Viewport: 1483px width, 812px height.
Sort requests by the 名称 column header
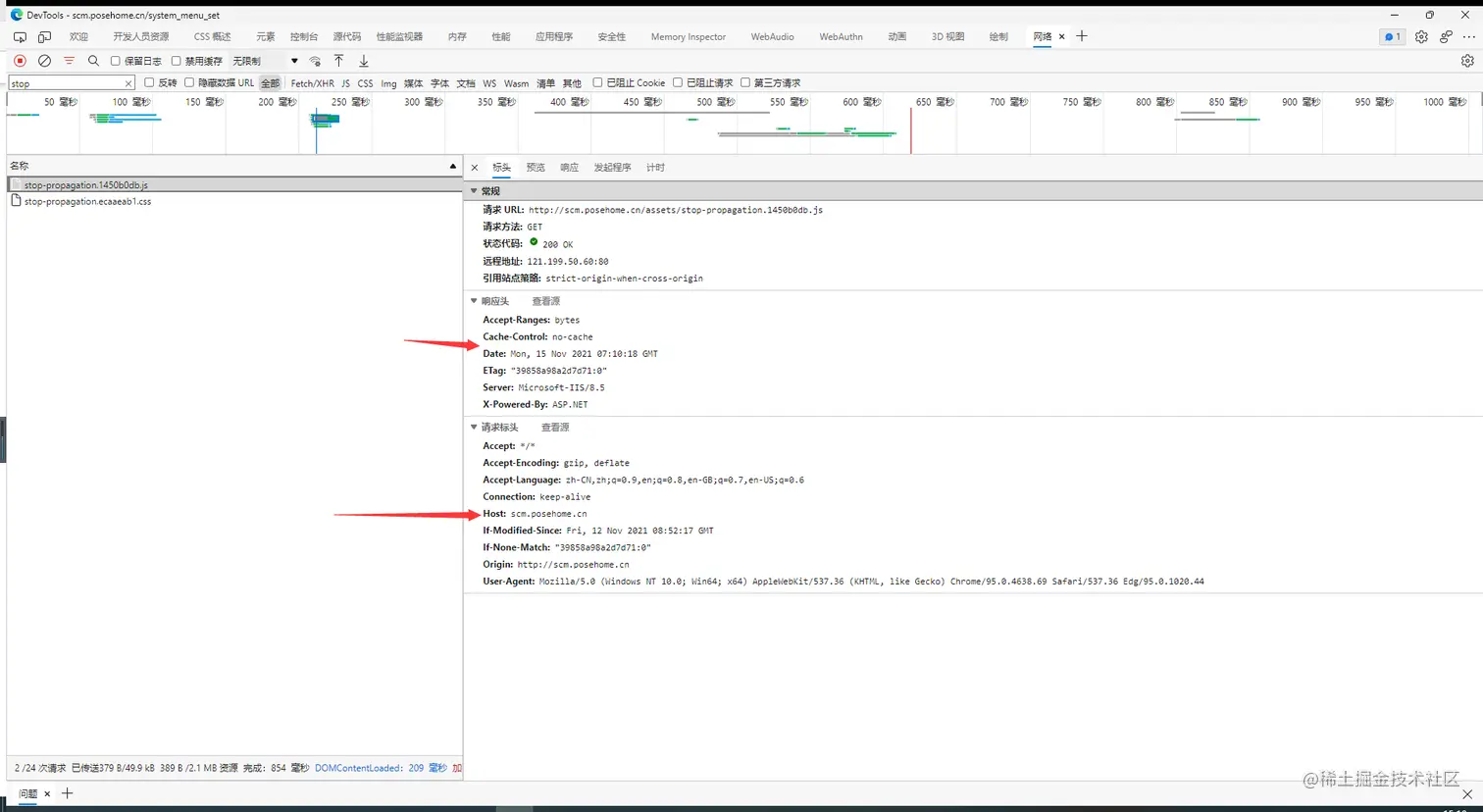234,166
